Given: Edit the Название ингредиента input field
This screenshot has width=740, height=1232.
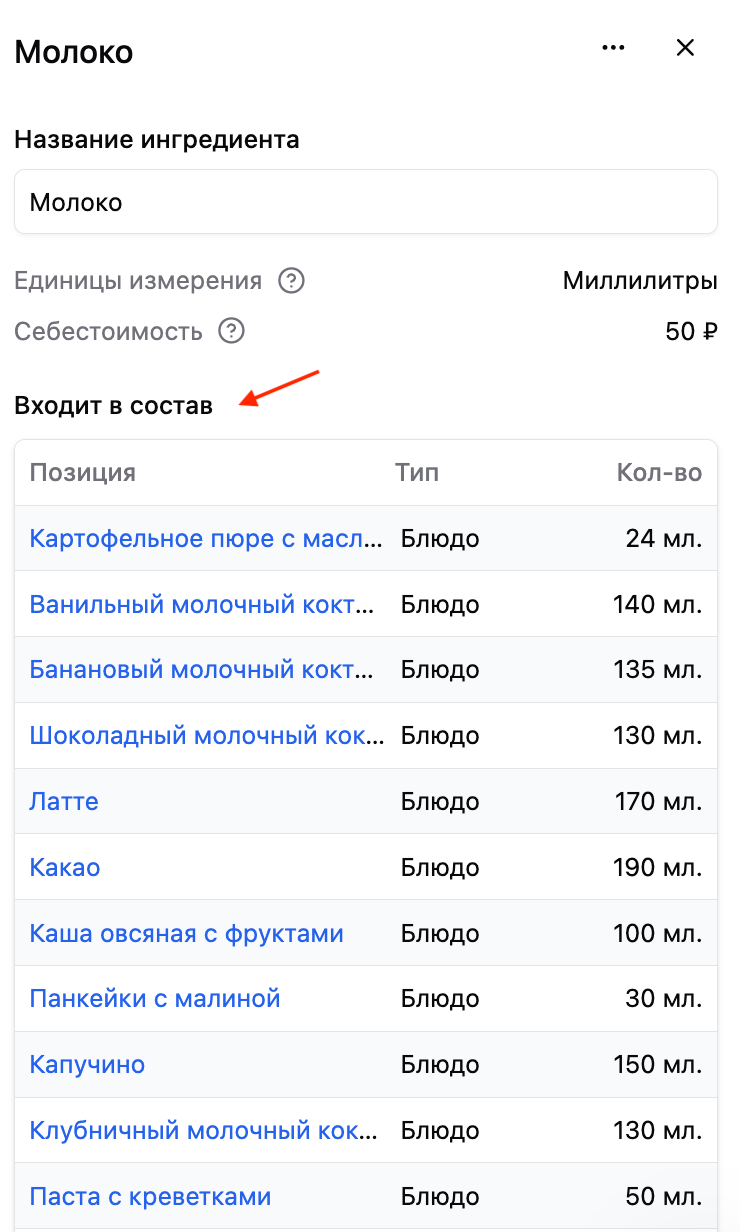Looking at the screenshot, I should click(366, 202).
